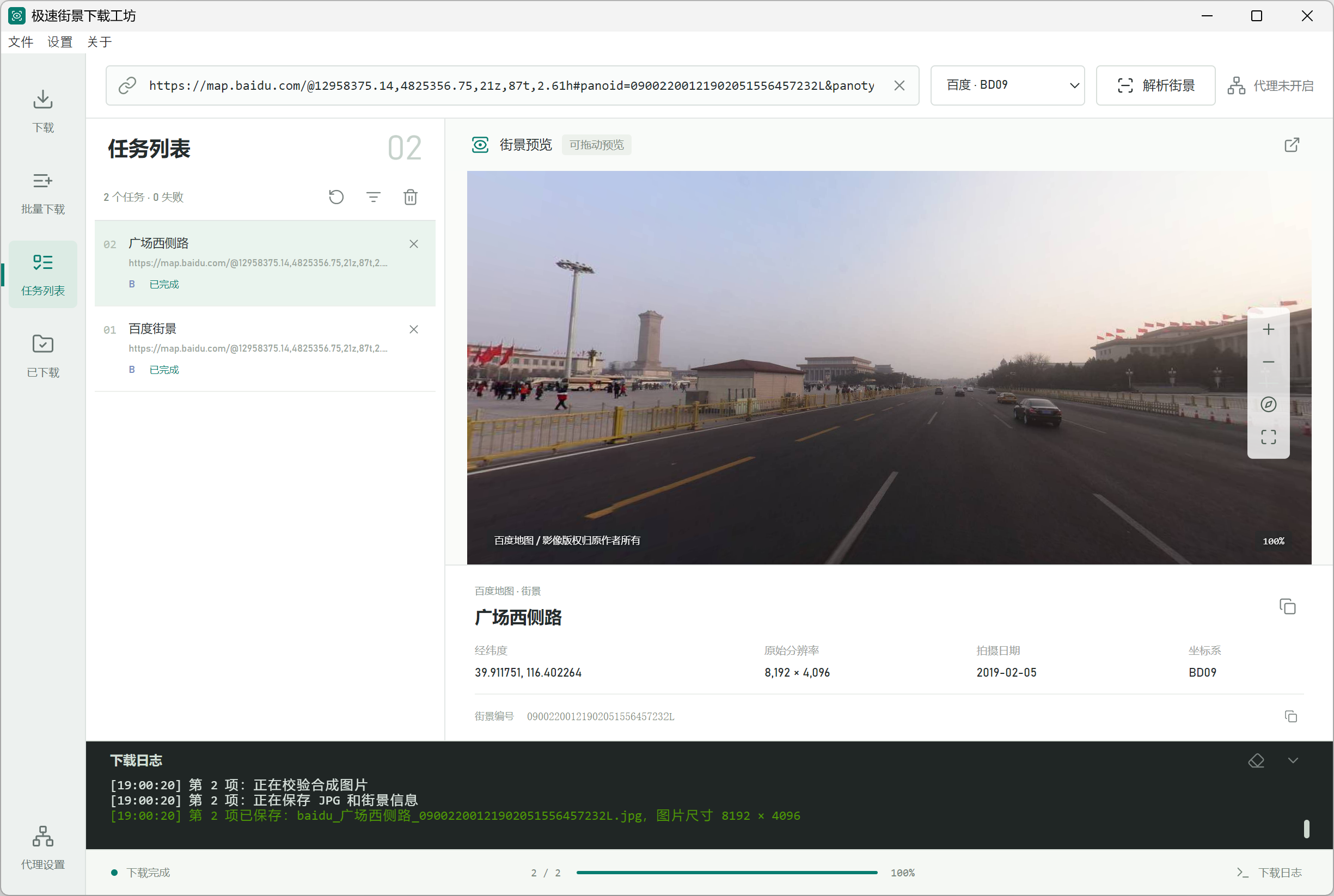Click the link icon in URL field
Image resolution: width=1334 pixels, height=896 pixels.
[127, 85]
